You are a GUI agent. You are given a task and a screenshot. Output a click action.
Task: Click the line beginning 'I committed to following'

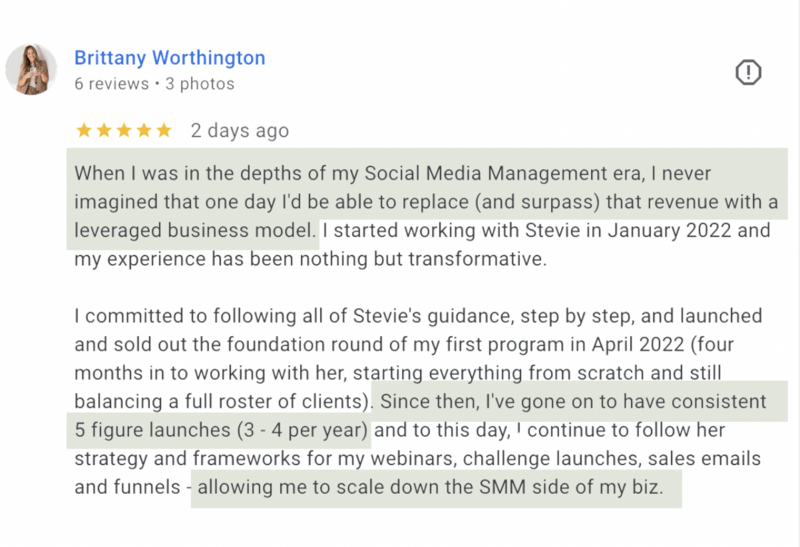point(418,316)
